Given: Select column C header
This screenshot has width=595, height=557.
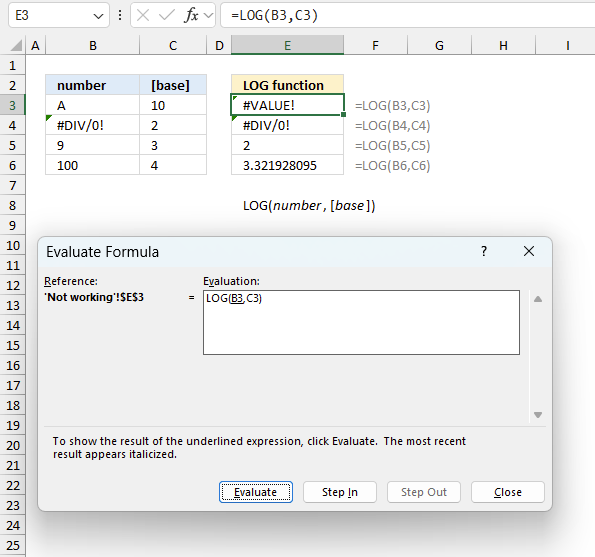Looking at the screenshot, I should click(x=173, y=46).
